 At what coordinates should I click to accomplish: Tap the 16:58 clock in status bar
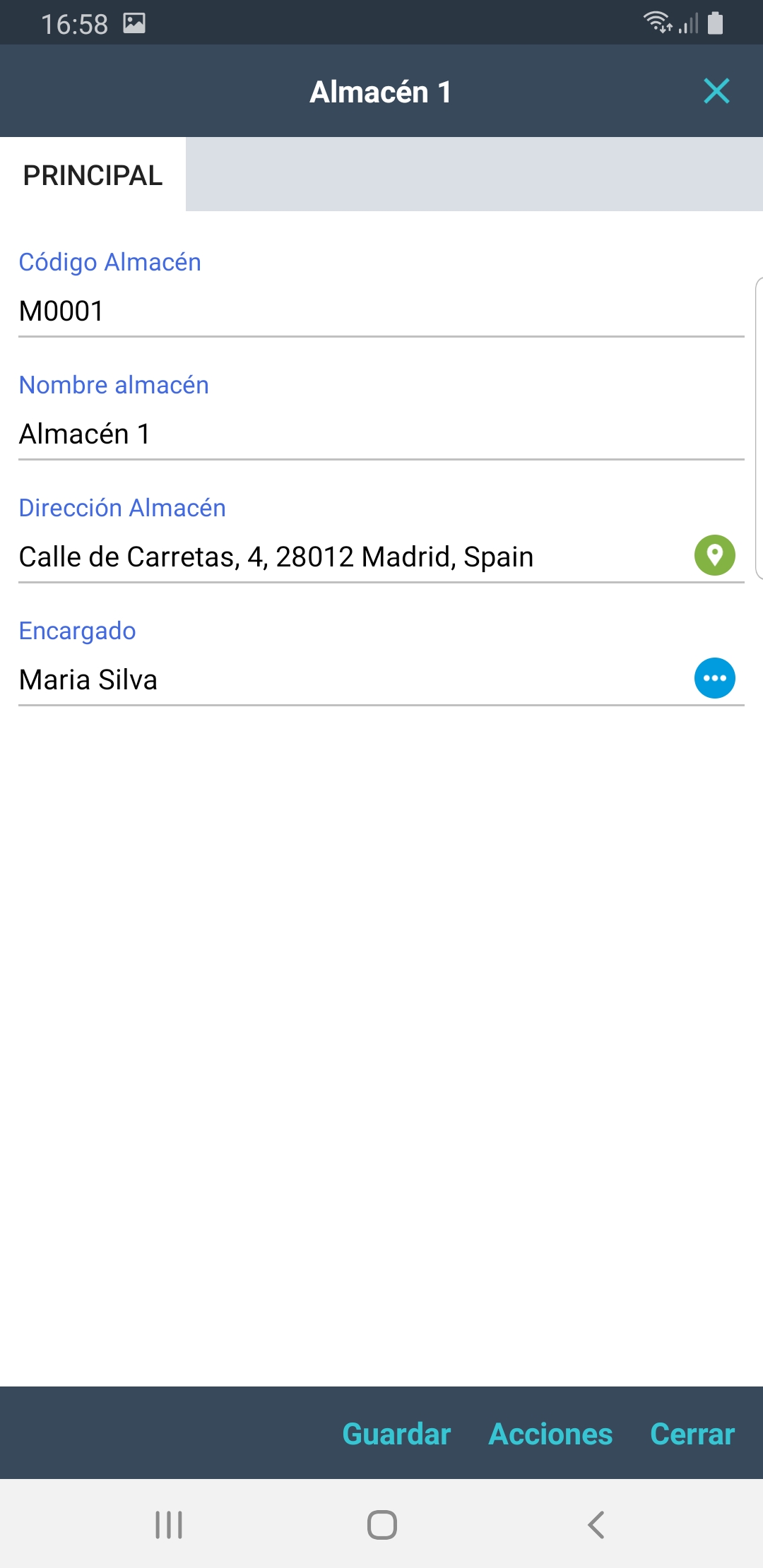[x=74, y=24]
